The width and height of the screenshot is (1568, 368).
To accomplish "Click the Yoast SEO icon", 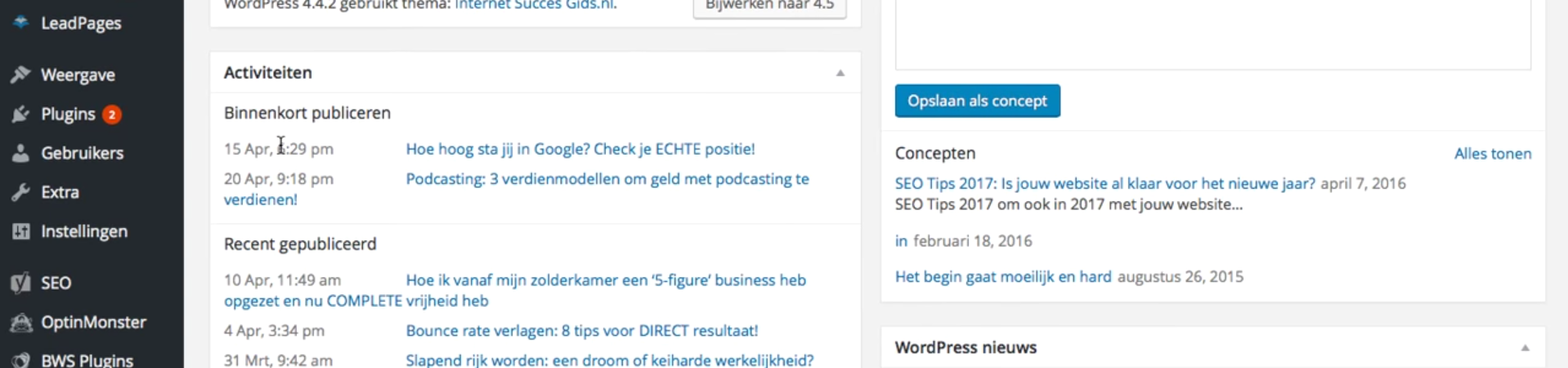I will (x=21, y=283).
